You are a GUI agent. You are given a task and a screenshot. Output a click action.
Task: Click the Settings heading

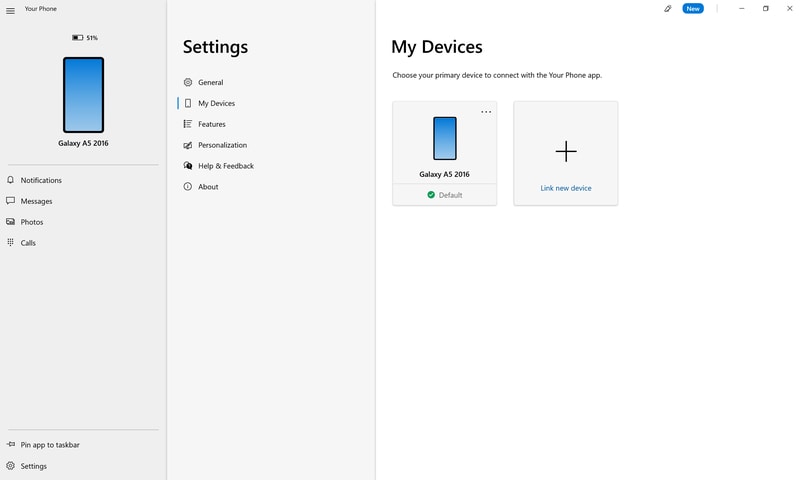click(x=215, y=47)
